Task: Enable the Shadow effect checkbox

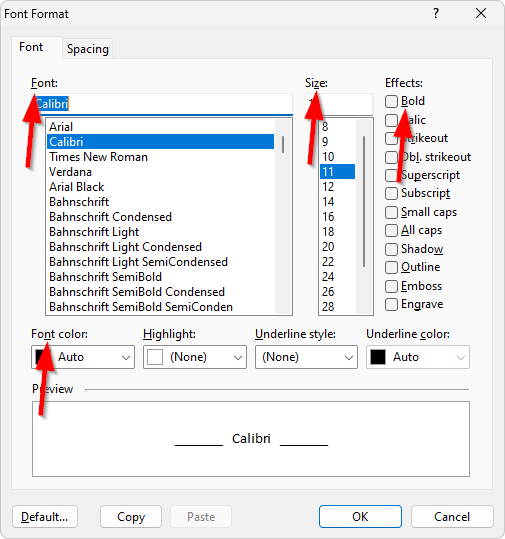Action: tap(391, 249)
